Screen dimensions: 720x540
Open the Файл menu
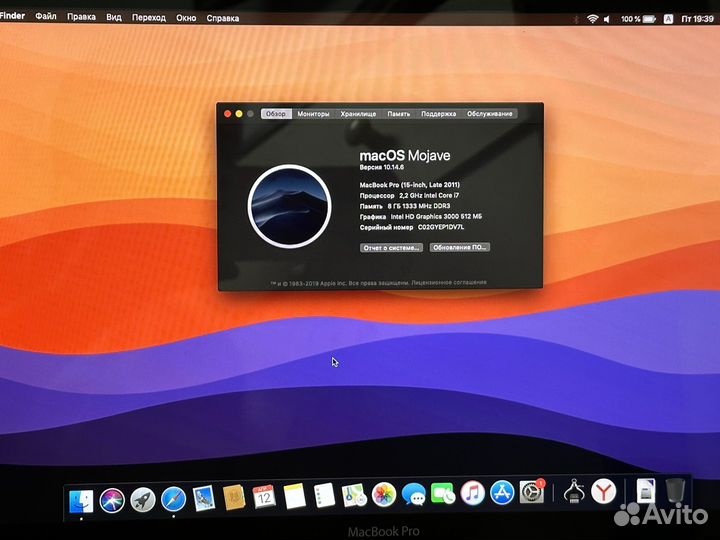point(46,17)
